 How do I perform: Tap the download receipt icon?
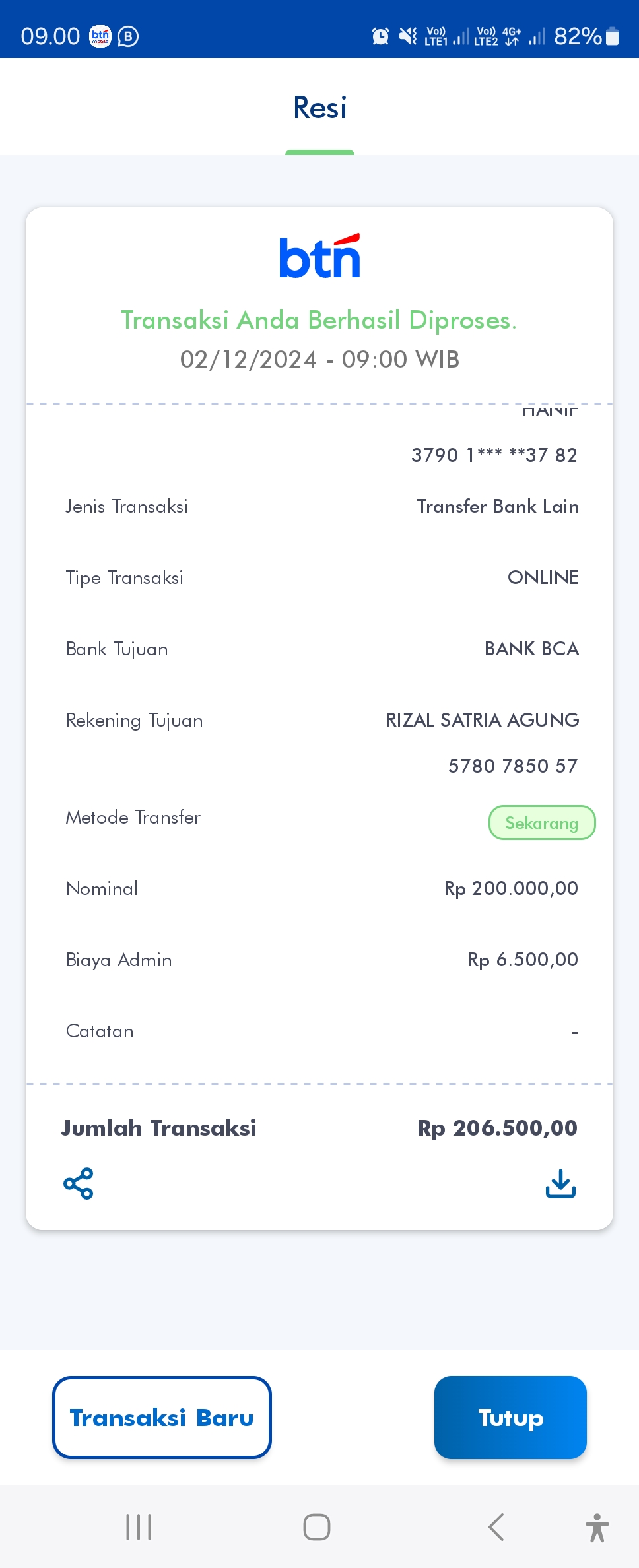pyautogui.click(x=560, y=1184)
